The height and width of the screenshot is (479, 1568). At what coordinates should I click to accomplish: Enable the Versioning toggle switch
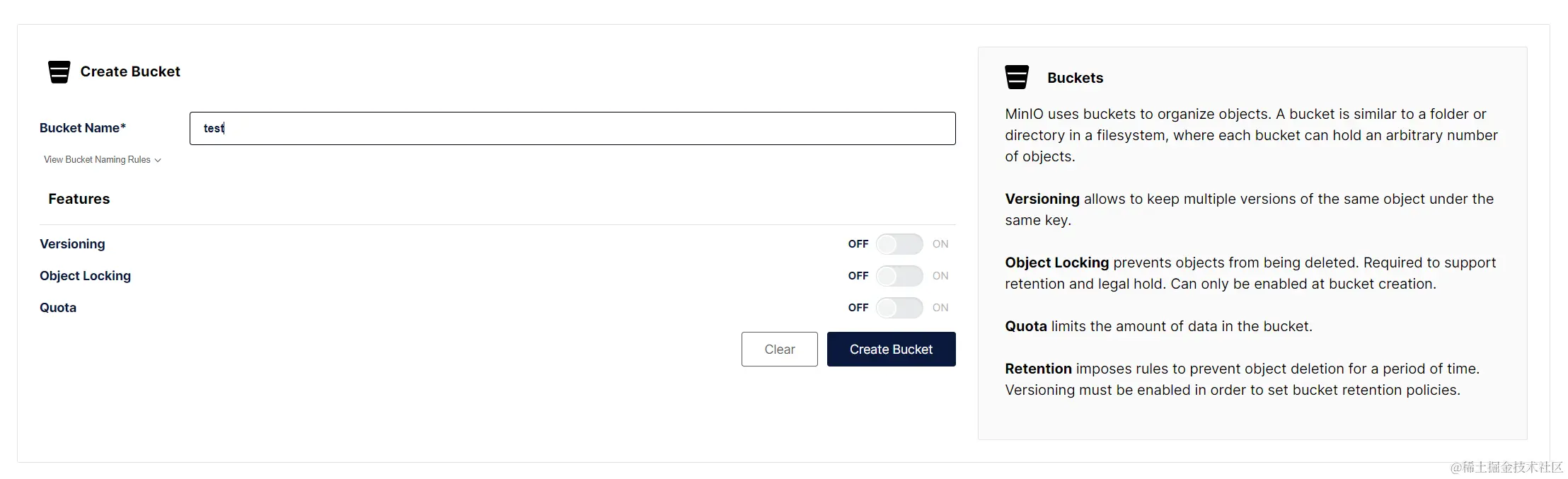point(899,244)
